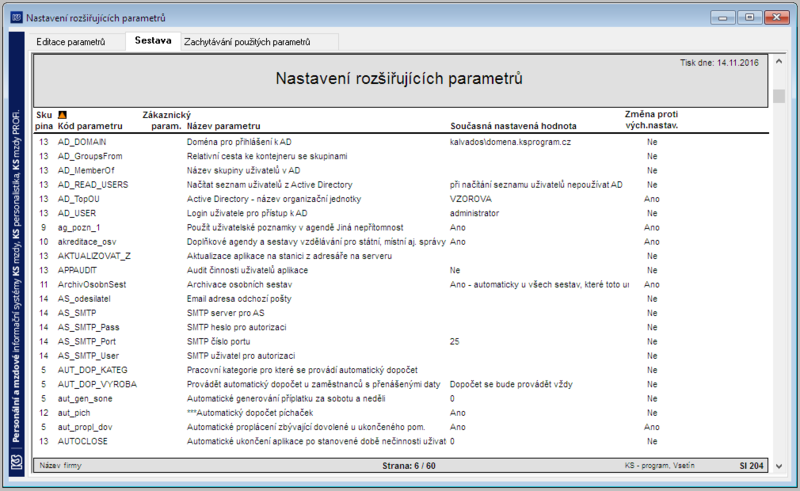
Task: Click the VZOROVA value
Action: pos(470,199)
